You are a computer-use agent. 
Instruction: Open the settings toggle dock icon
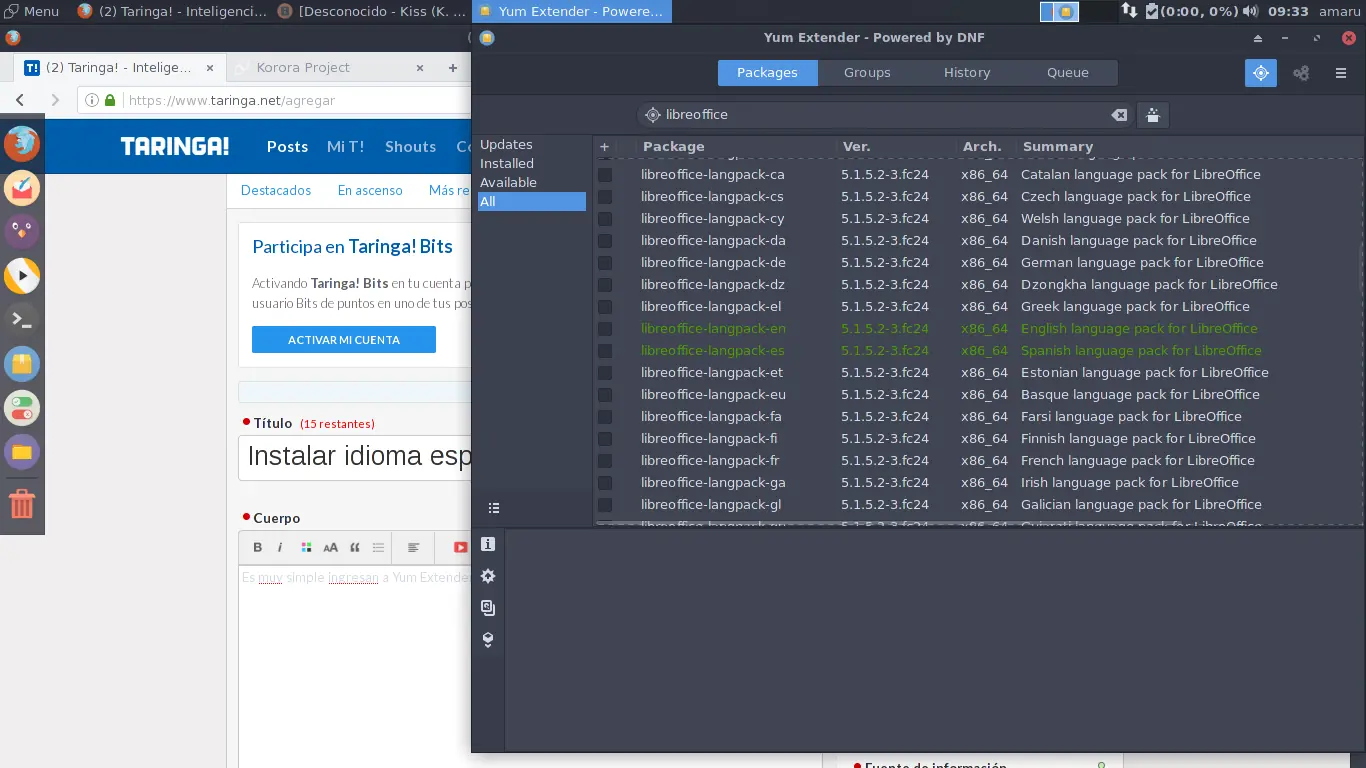tap(22, 408)
